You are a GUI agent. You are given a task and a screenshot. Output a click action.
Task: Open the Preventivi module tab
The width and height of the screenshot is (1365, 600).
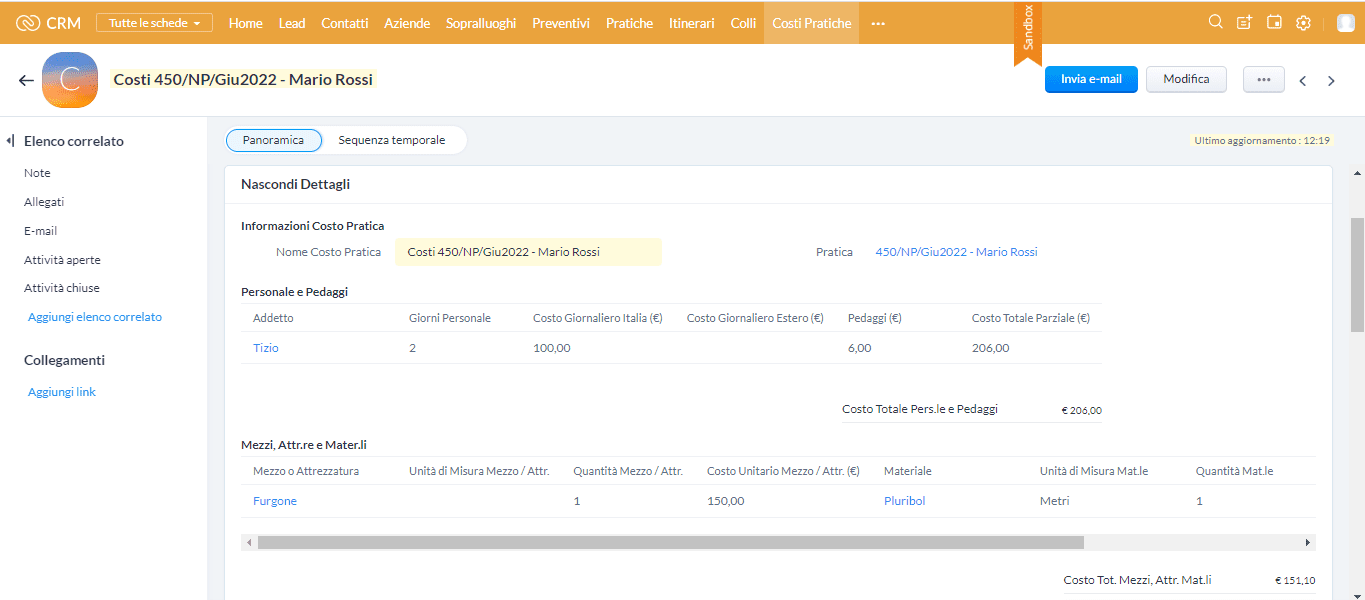tap(560, 22)
